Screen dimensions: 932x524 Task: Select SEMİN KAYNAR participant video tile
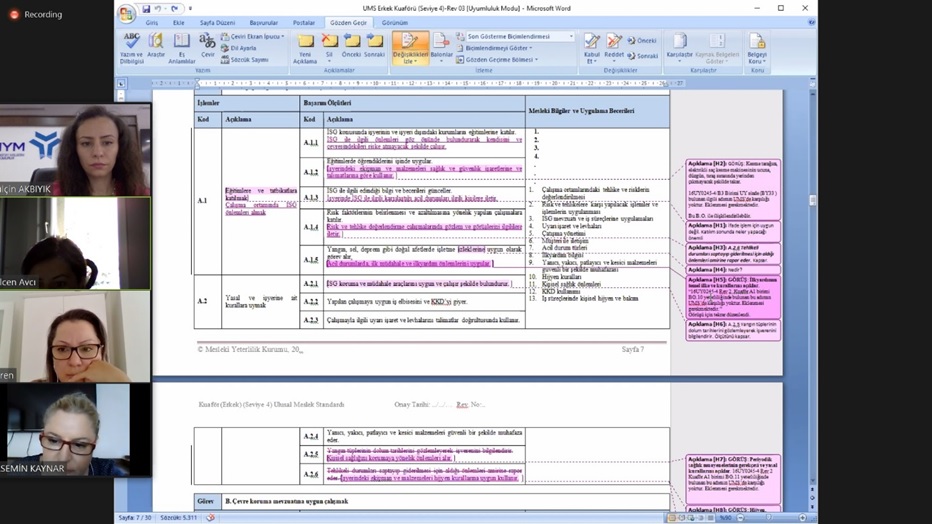(75, 429)
